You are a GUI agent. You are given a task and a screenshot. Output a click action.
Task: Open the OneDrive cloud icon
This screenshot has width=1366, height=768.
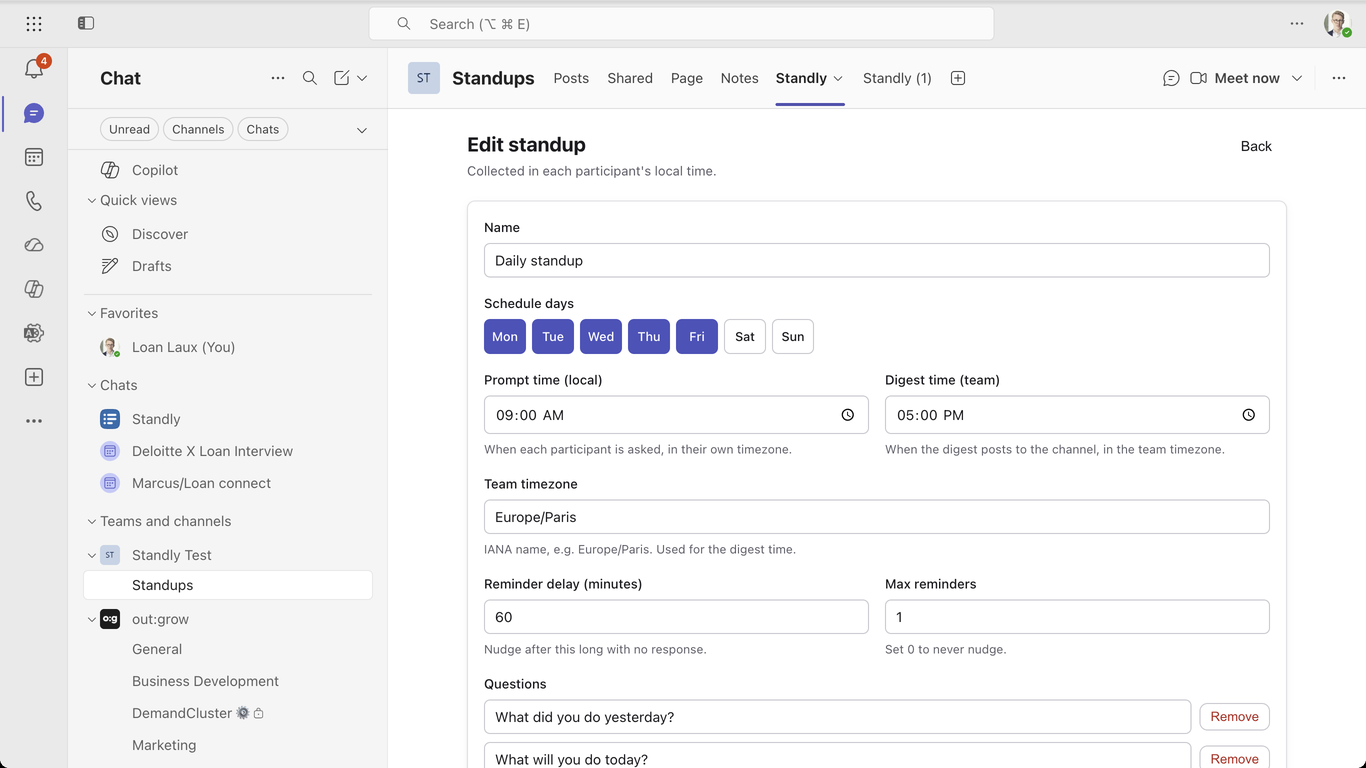coord(34,245)
